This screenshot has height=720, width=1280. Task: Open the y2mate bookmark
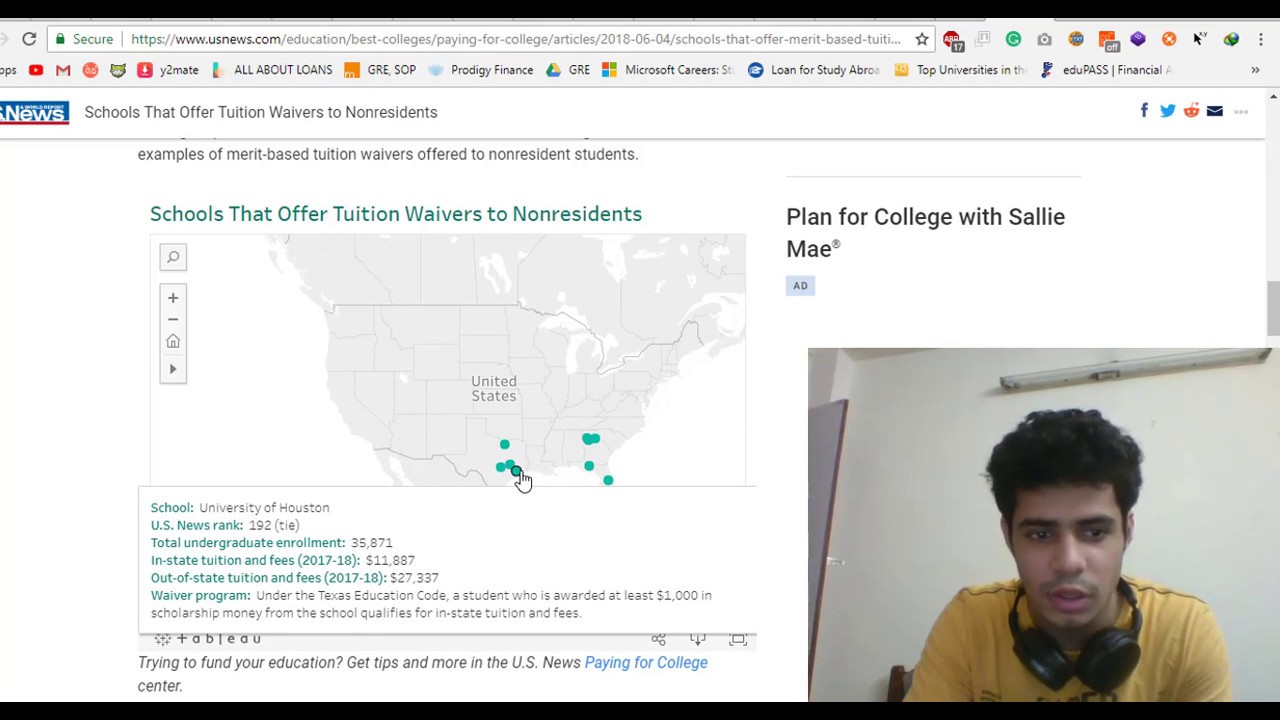[168, 70]
